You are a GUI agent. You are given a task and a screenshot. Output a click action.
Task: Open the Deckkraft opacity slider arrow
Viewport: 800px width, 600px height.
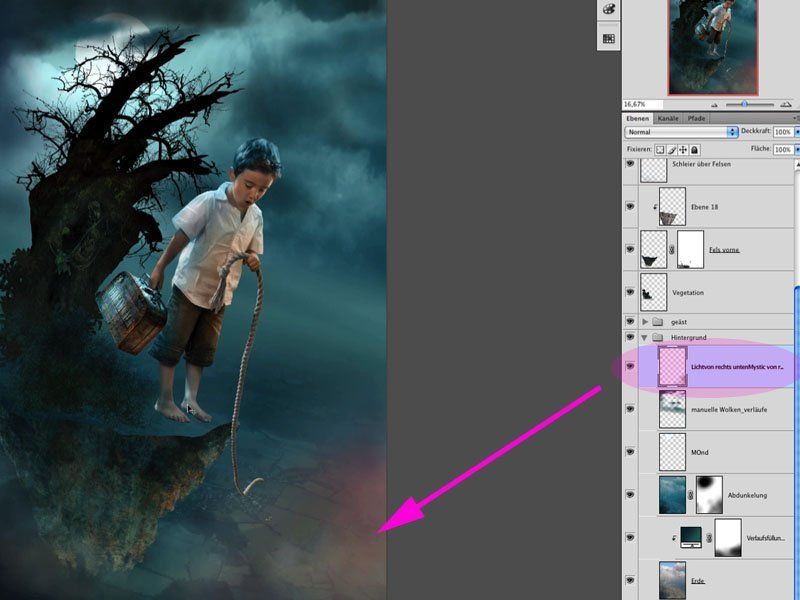pos(797,132)
